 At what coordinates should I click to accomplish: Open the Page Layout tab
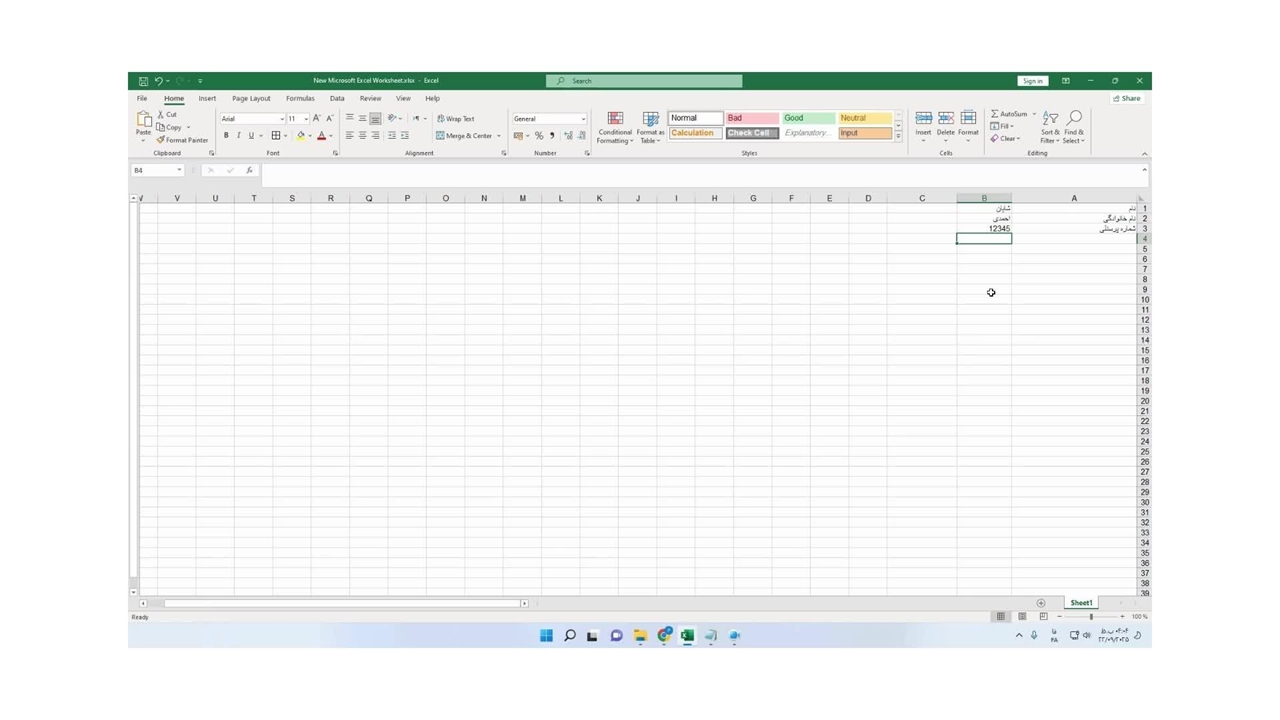[251, 99]
